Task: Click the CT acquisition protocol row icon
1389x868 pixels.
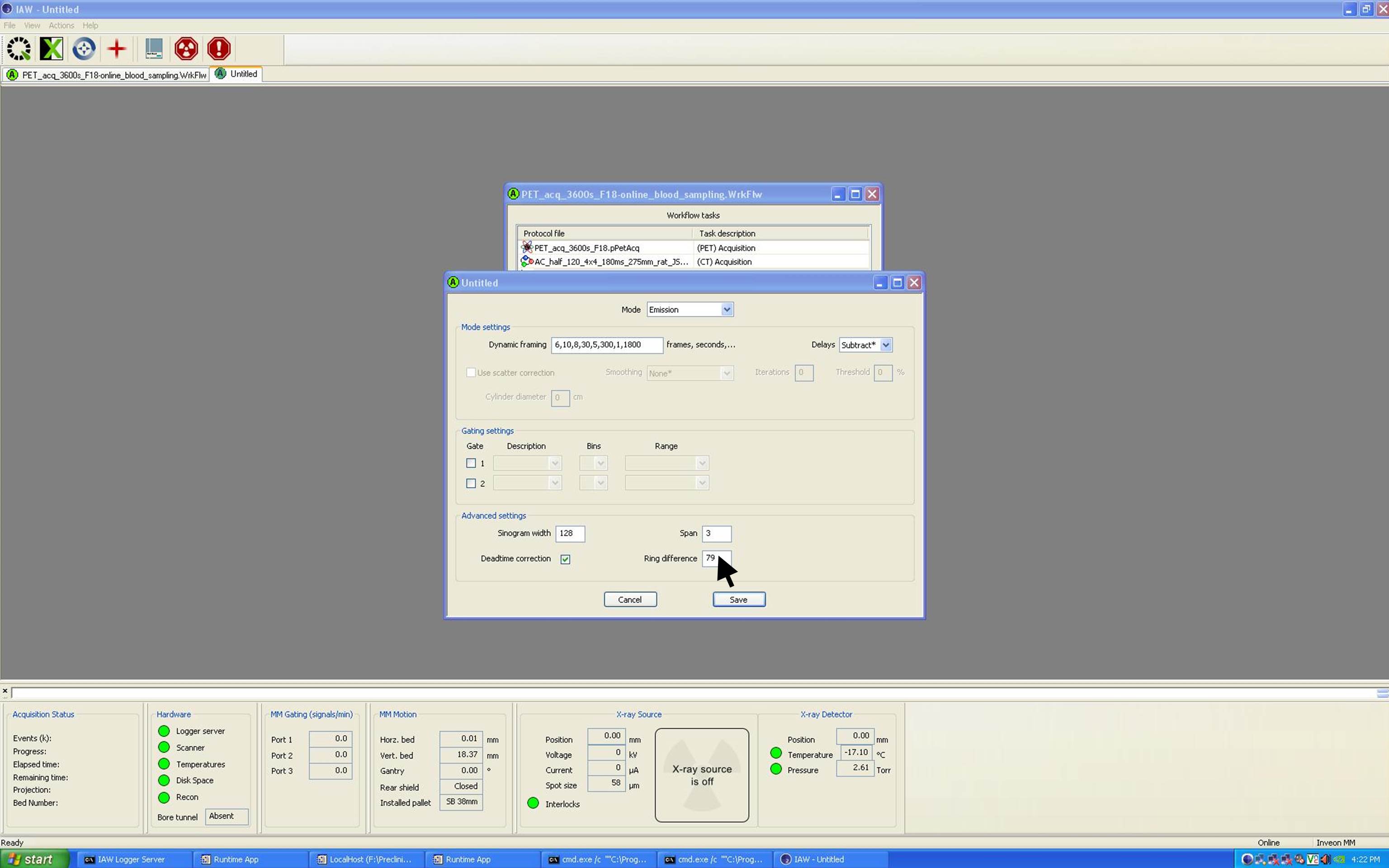Action: [526, 262]
